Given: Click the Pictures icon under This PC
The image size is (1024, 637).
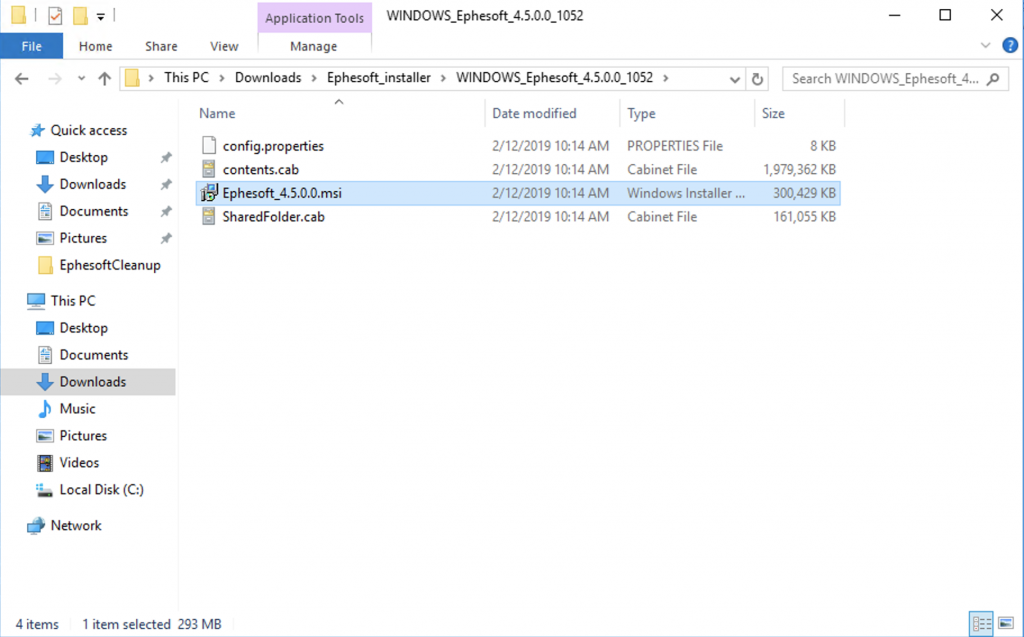Looking at the screenshot, I should (x=44, y=436).
